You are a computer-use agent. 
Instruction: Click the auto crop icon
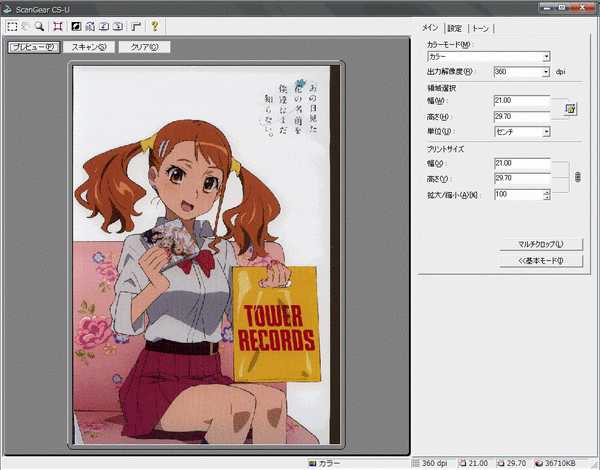[x=58, y=26]
